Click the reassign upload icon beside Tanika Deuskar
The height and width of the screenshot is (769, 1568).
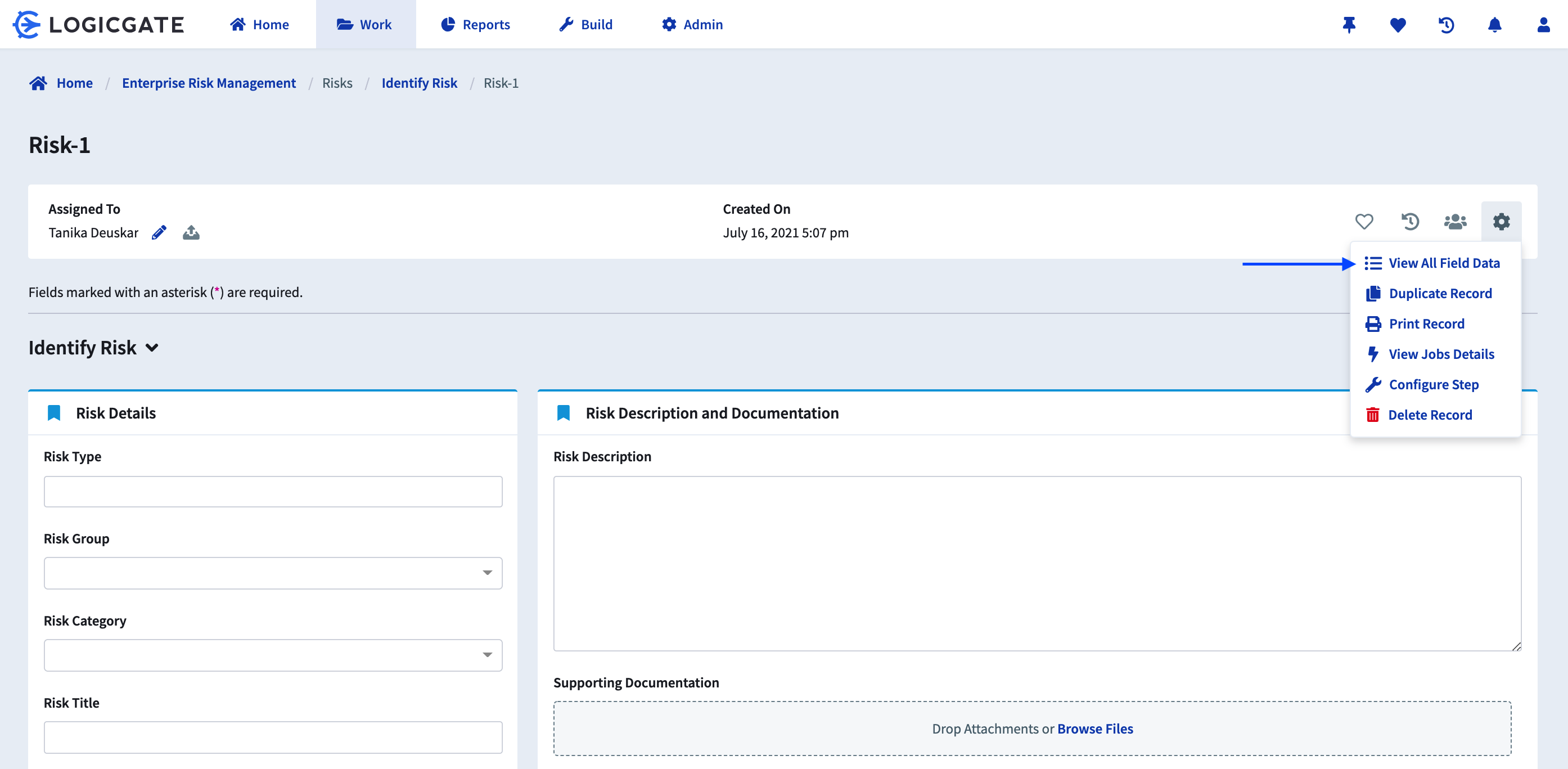(x=191, y=232)
